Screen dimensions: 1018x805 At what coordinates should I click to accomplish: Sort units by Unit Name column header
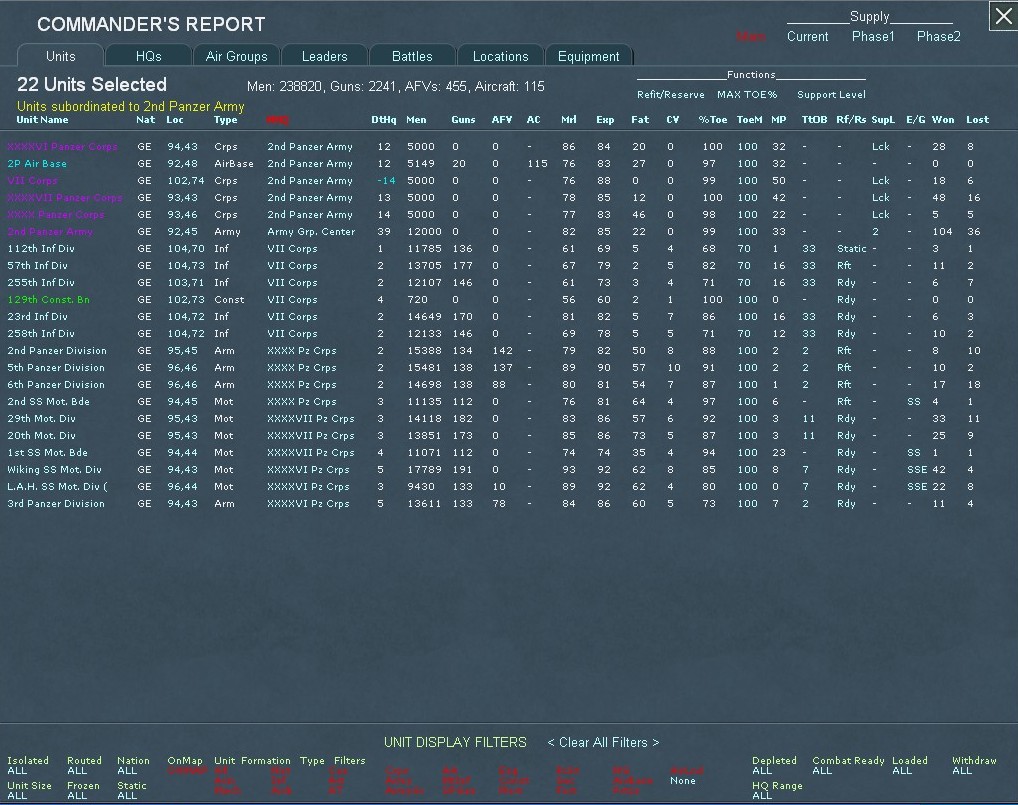pos(42,120)
